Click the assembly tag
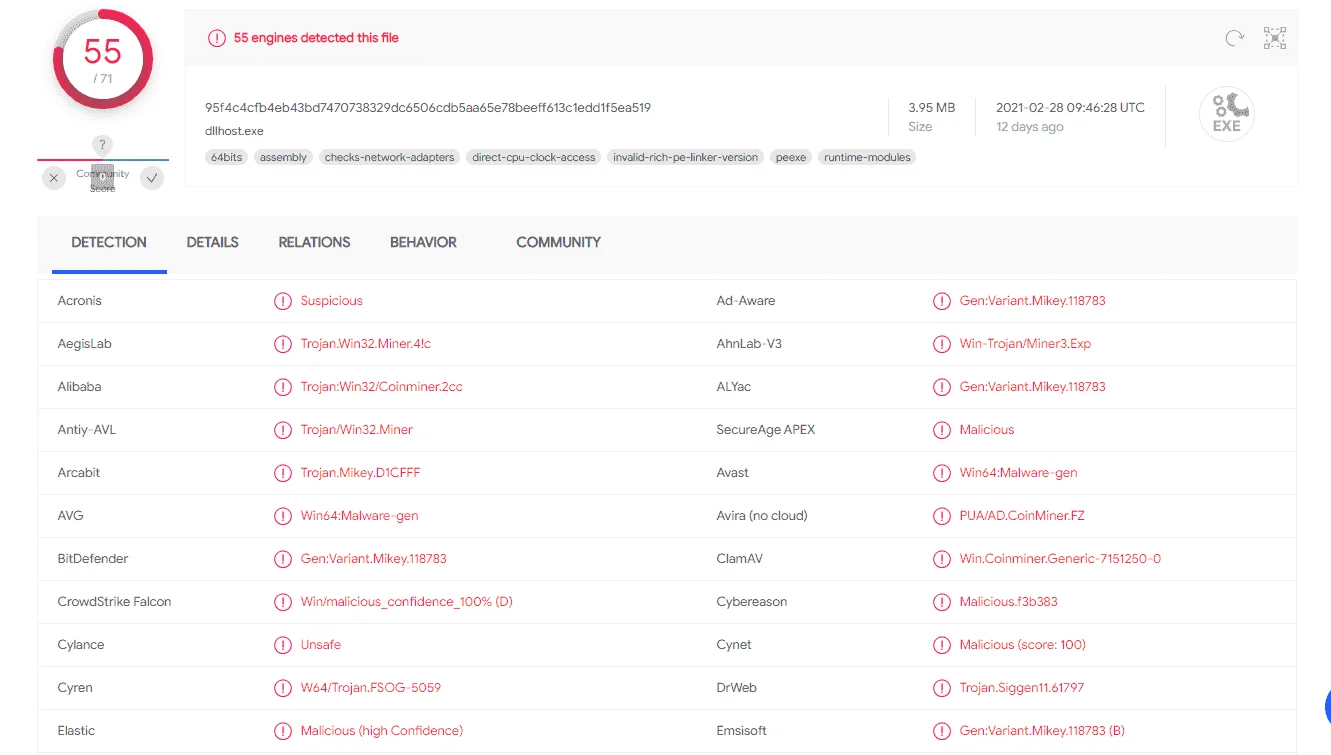Image resolution: width=1331 pixels, height=755 pixels. coord(283,157)
